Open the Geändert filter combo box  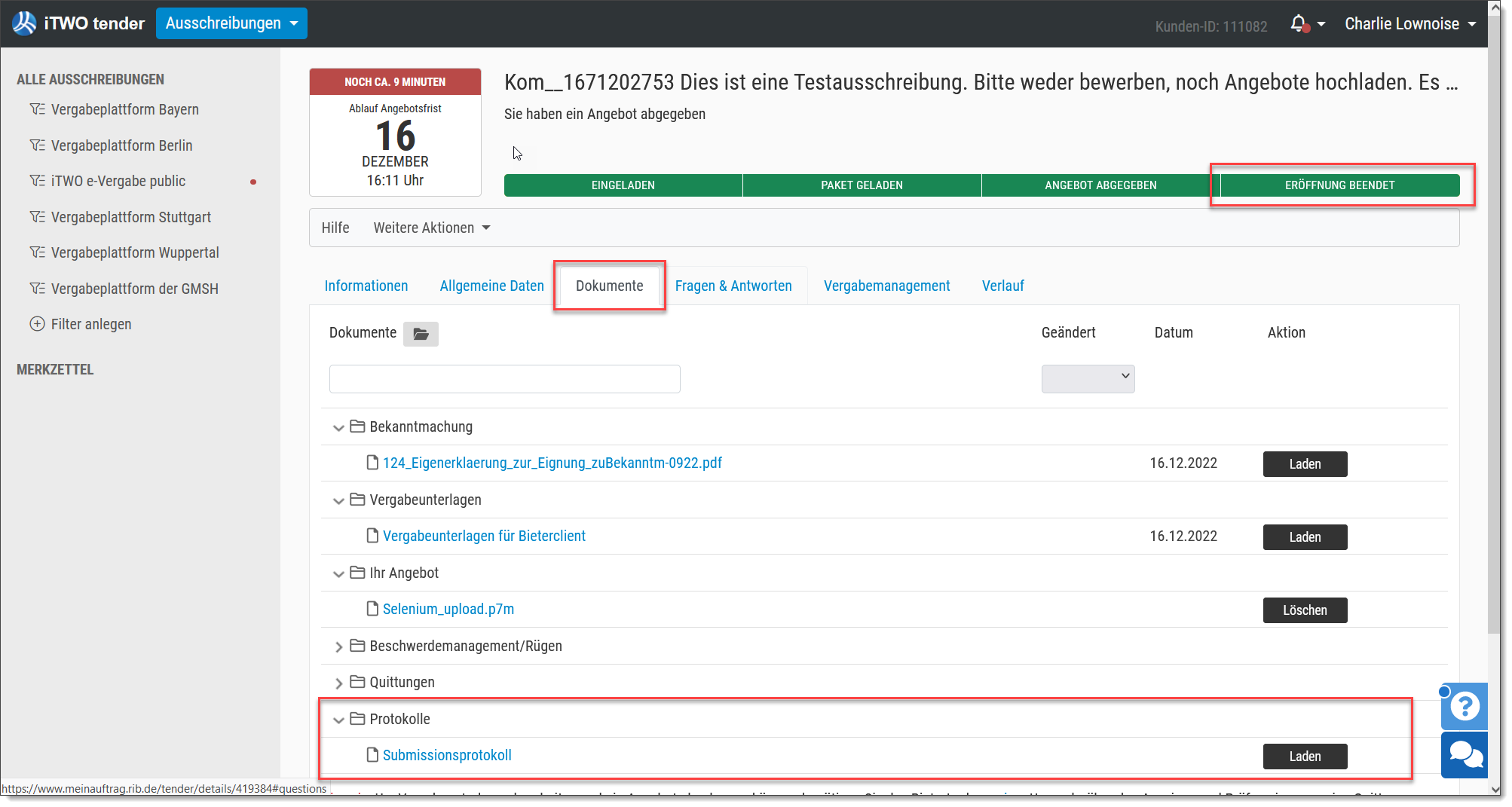tap(1088, 378)
